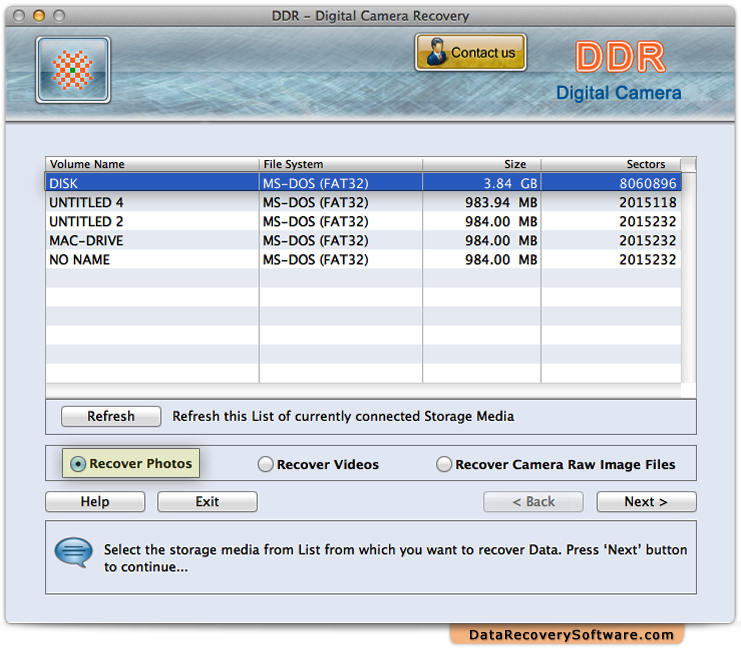Sort by the File System column header

[341, 164]
